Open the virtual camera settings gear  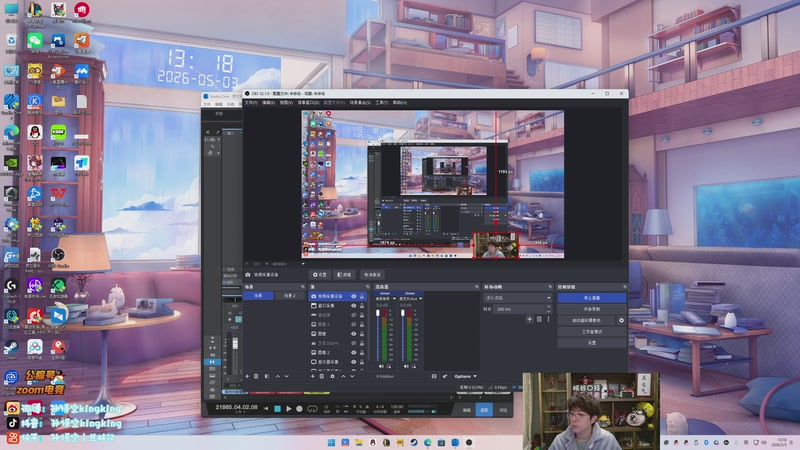pyautogui.click(x=621, y=320)
